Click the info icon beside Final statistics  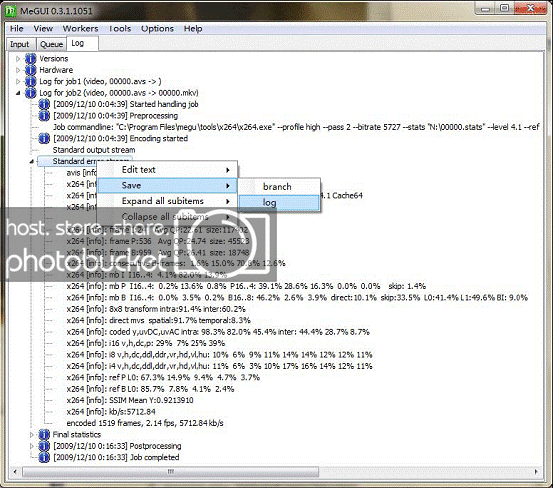[44, 434]
